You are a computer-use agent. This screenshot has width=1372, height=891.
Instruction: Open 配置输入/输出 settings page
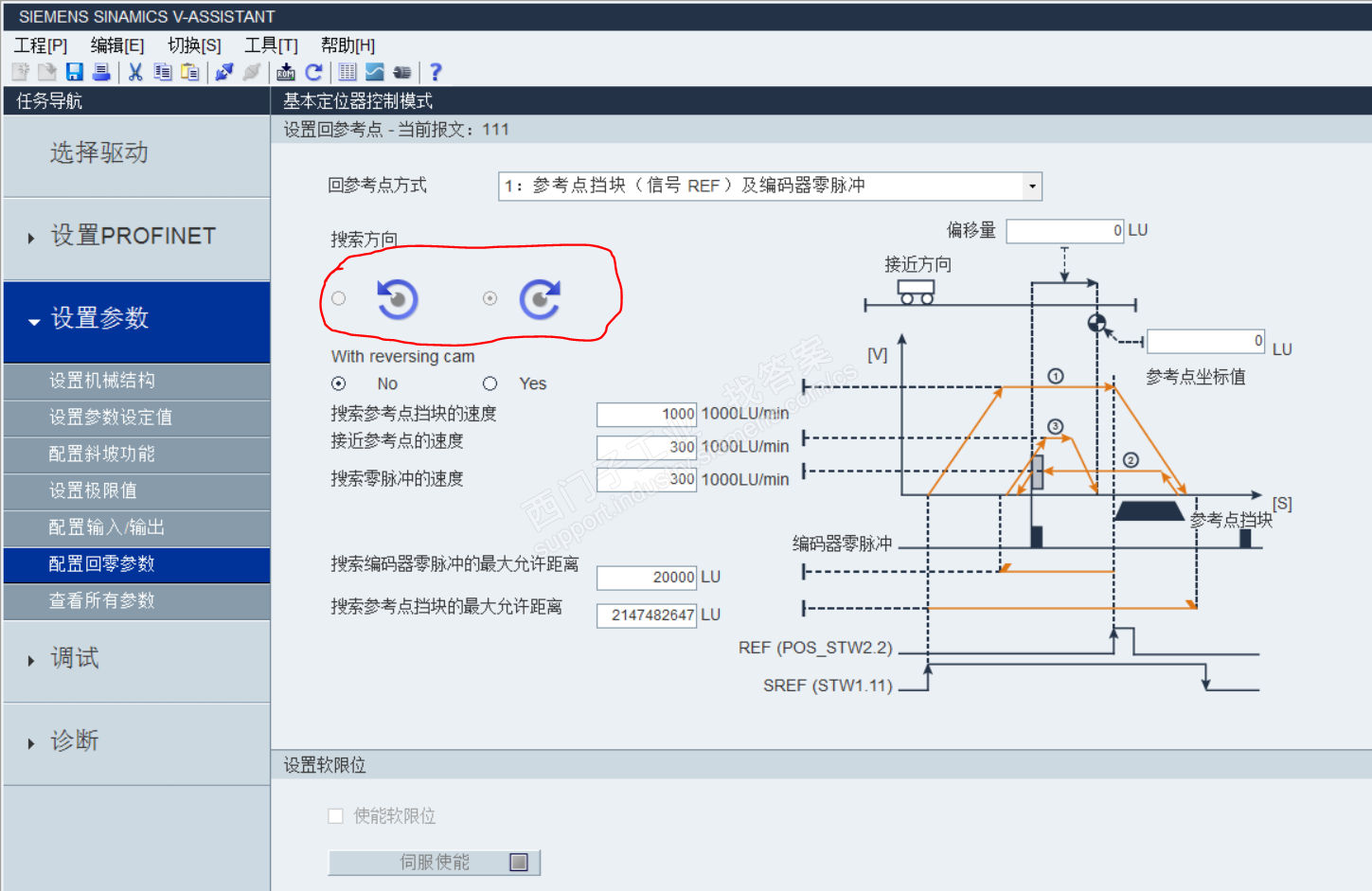point(136,527)
